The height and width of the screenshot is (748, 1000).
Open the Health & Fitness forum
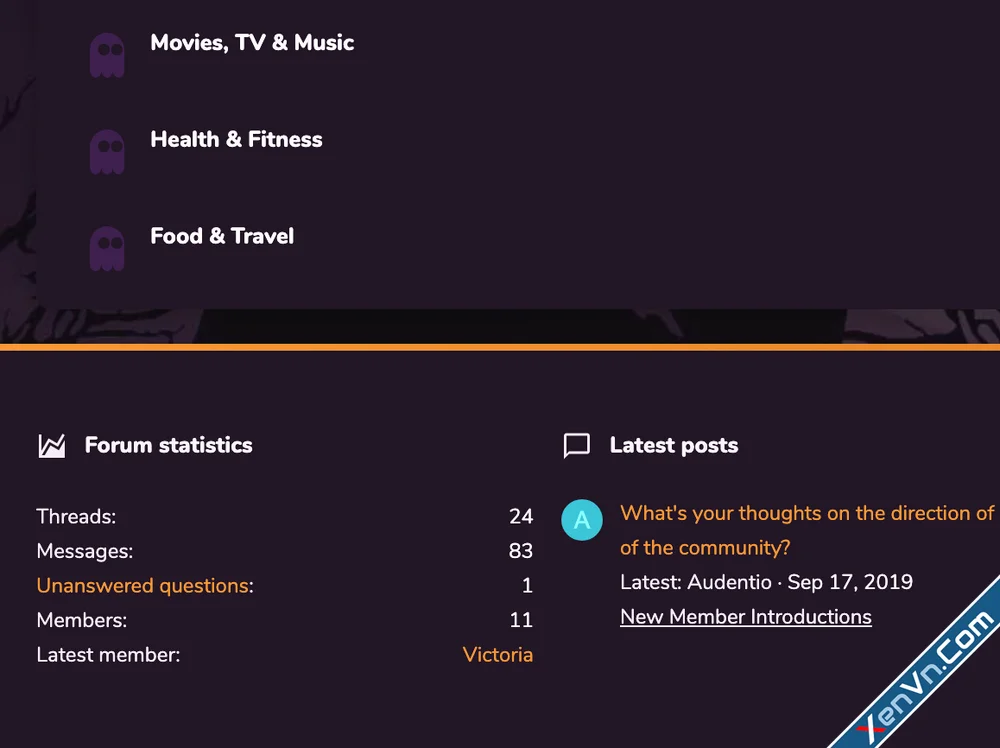point(236,139)
